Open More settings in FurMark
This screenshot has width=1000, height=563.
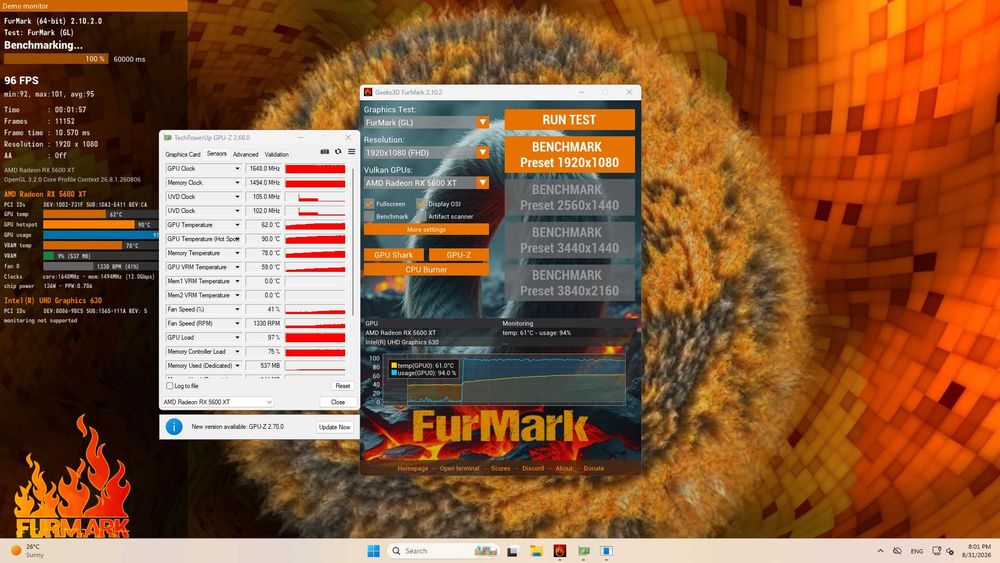tap(426, 230)
